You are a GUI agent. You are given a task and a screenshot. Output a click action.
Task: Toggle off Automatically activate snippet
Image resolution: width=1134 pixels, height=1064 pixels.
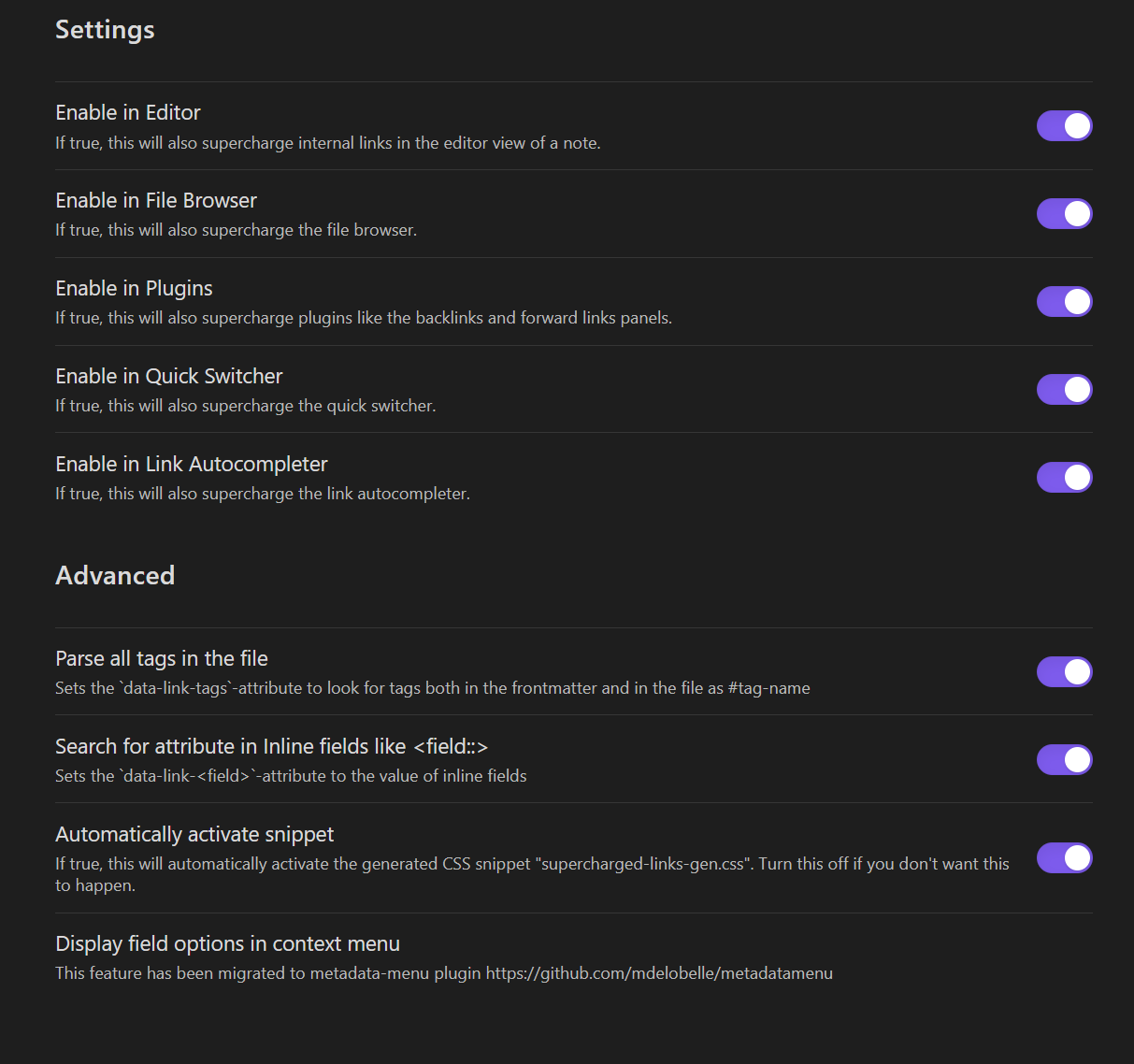(1064, 857)
